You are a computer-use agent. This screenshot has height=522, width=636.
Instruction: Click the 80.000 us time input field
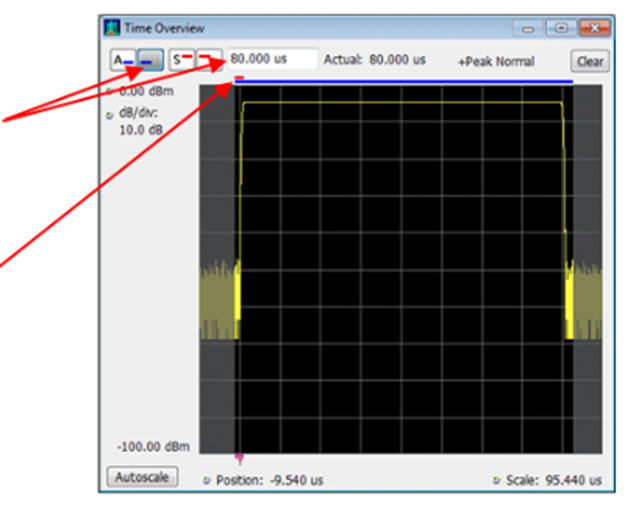tap(272, 60)
